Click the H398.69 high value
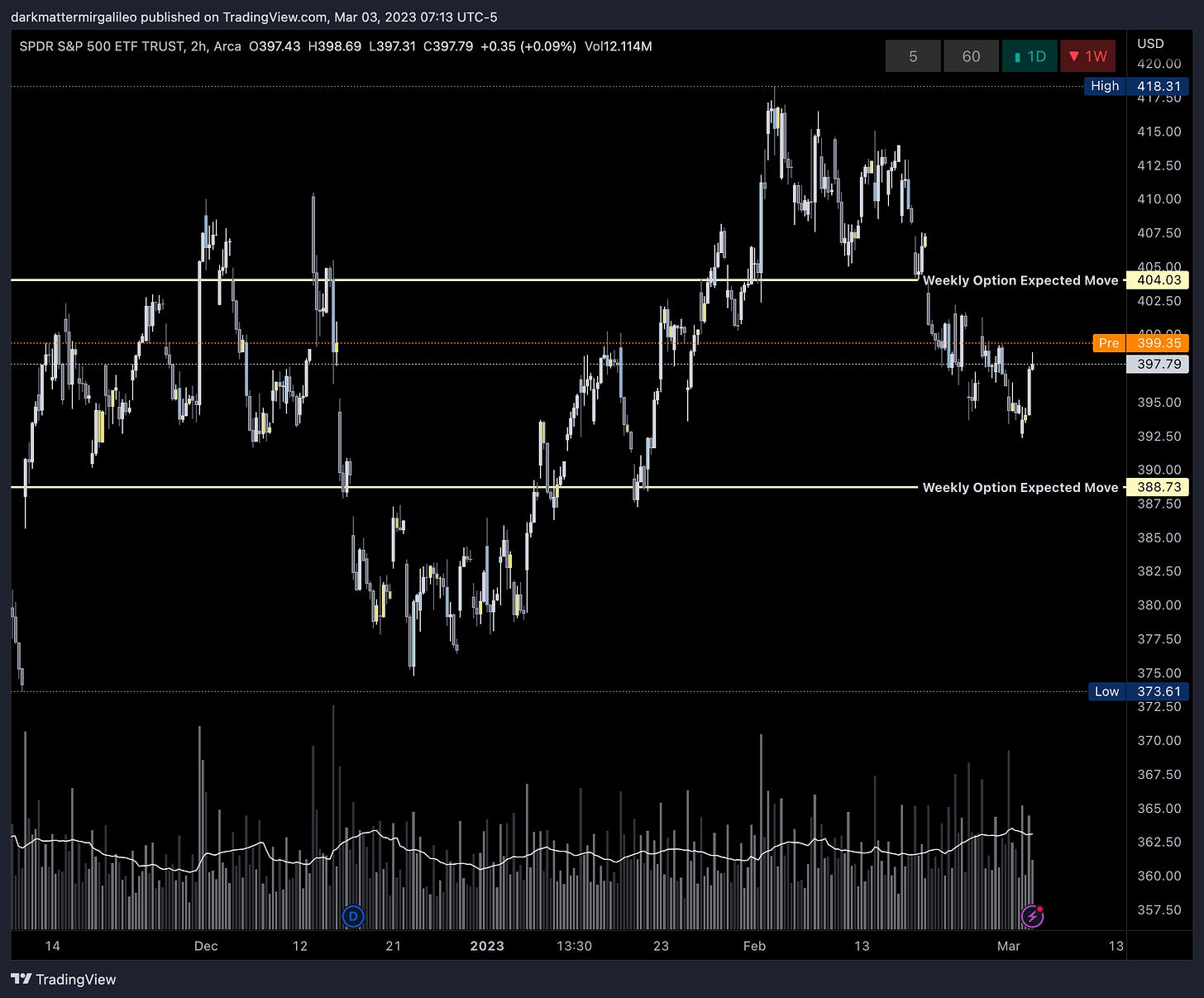Image resolution: width=1204 pixels, height=998 pixels. click(x=334, y=46)
